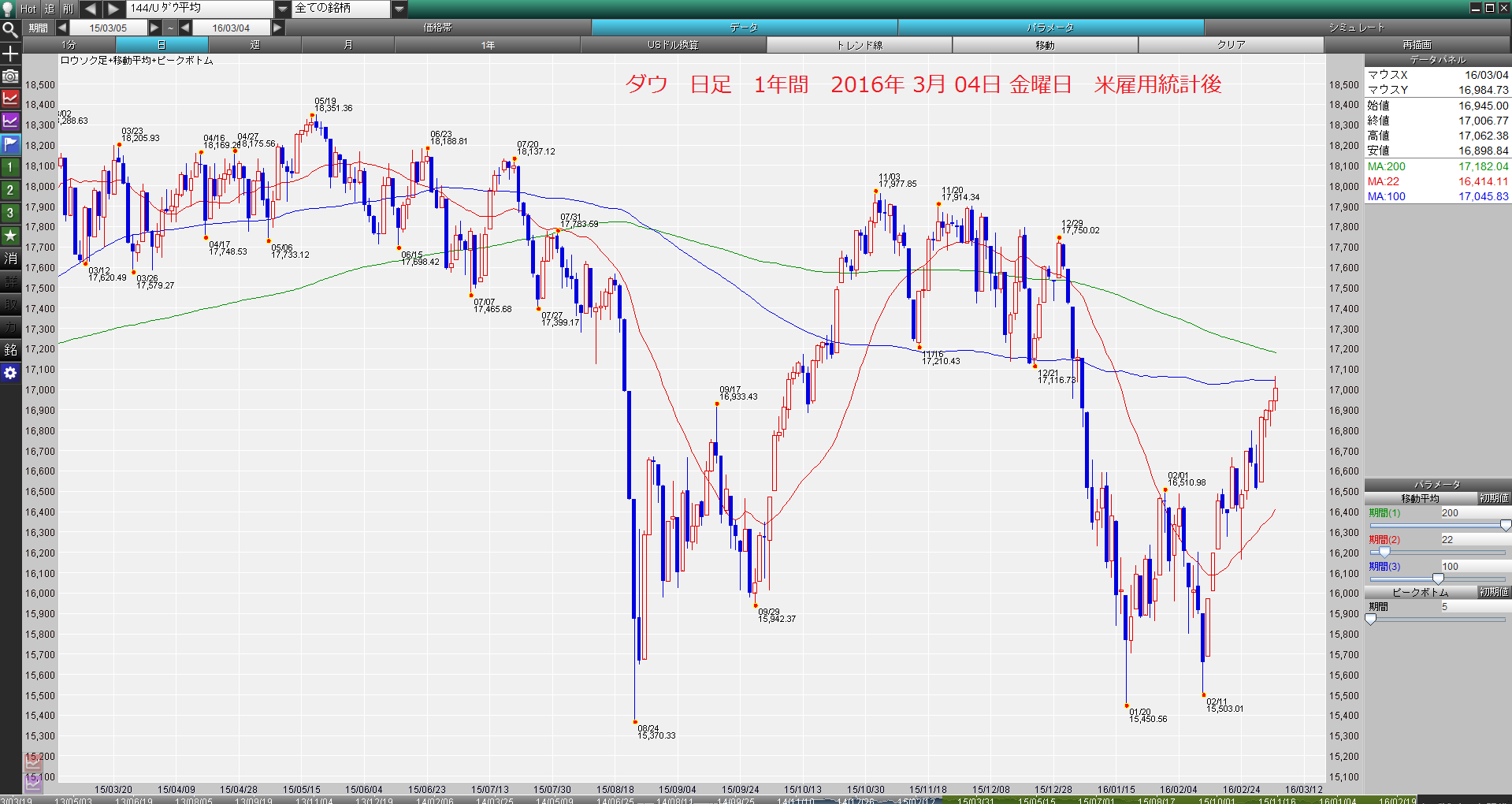Screen dimensions: 1512x804
Task: Select the 週 weekly timeframe
Action: coord(255,45)
